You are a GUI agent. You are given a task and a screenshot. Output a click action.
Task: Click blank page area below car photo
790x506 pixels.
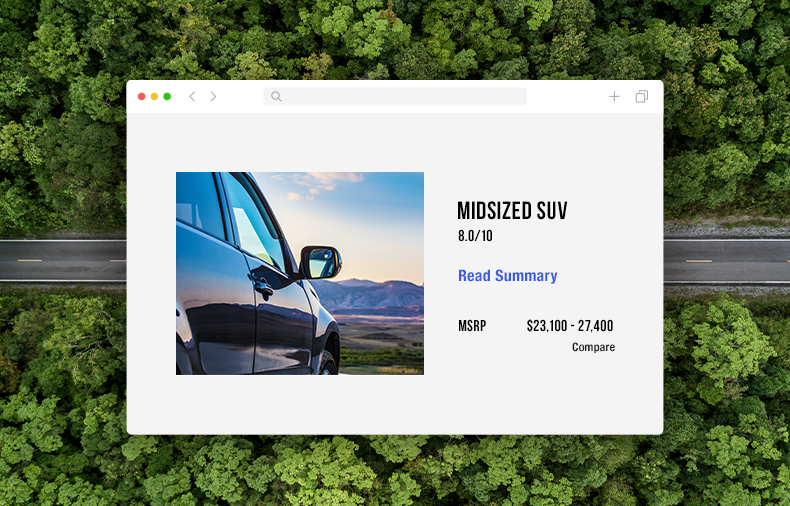point(300,403)
